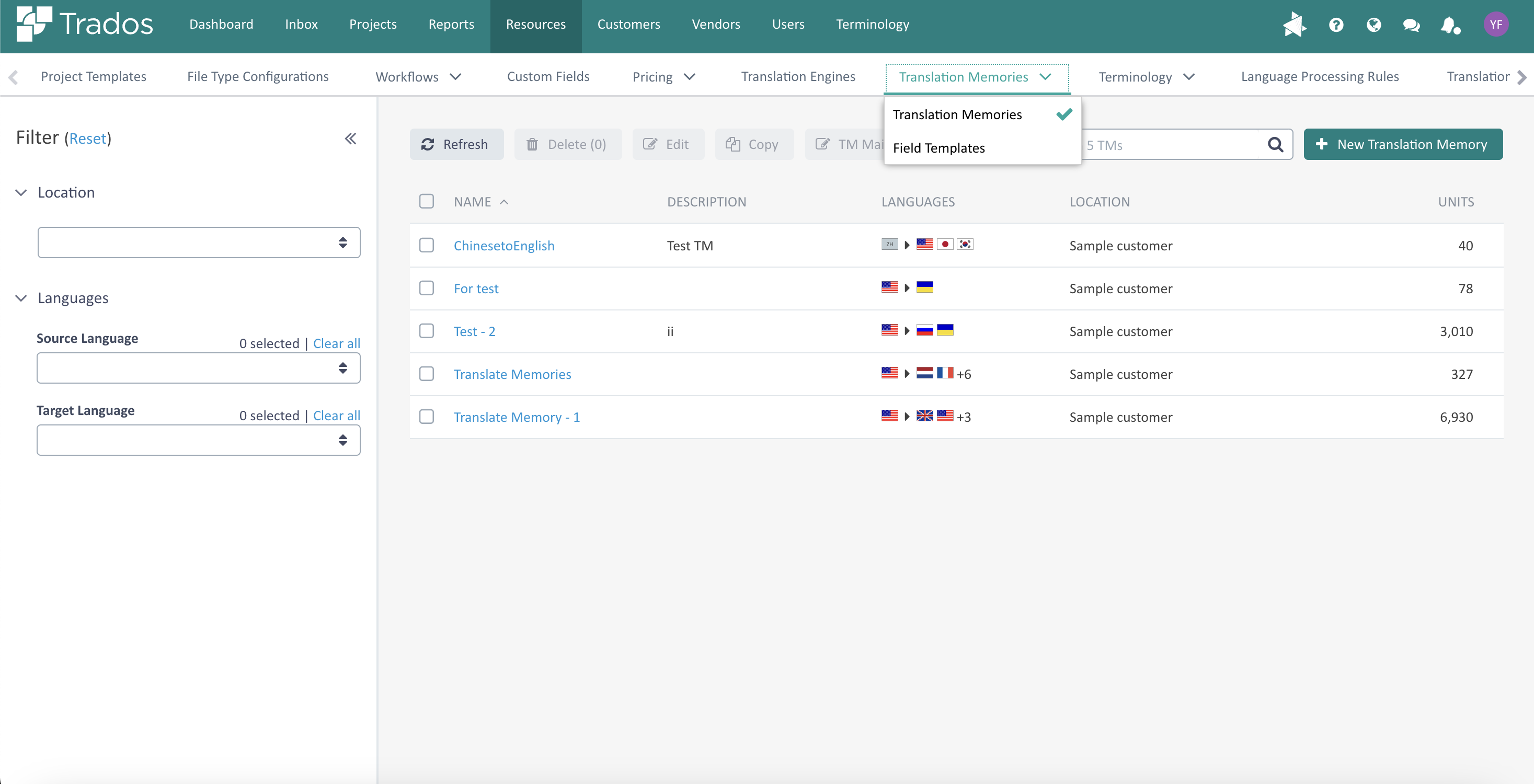Click the Dutch flag in Translate Memories row
This screenshot has width=1534, height=784.
[x=924, y=373]
